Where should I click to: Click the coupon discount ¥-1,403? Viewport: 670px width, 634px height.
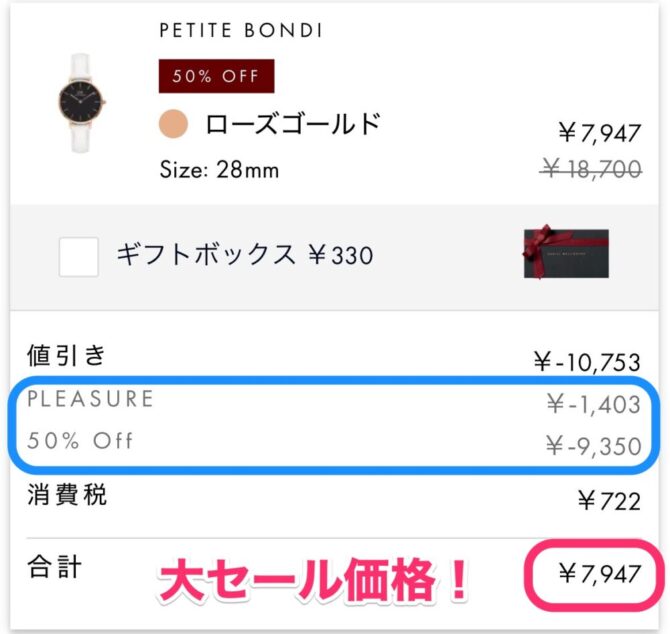point(593,405)
